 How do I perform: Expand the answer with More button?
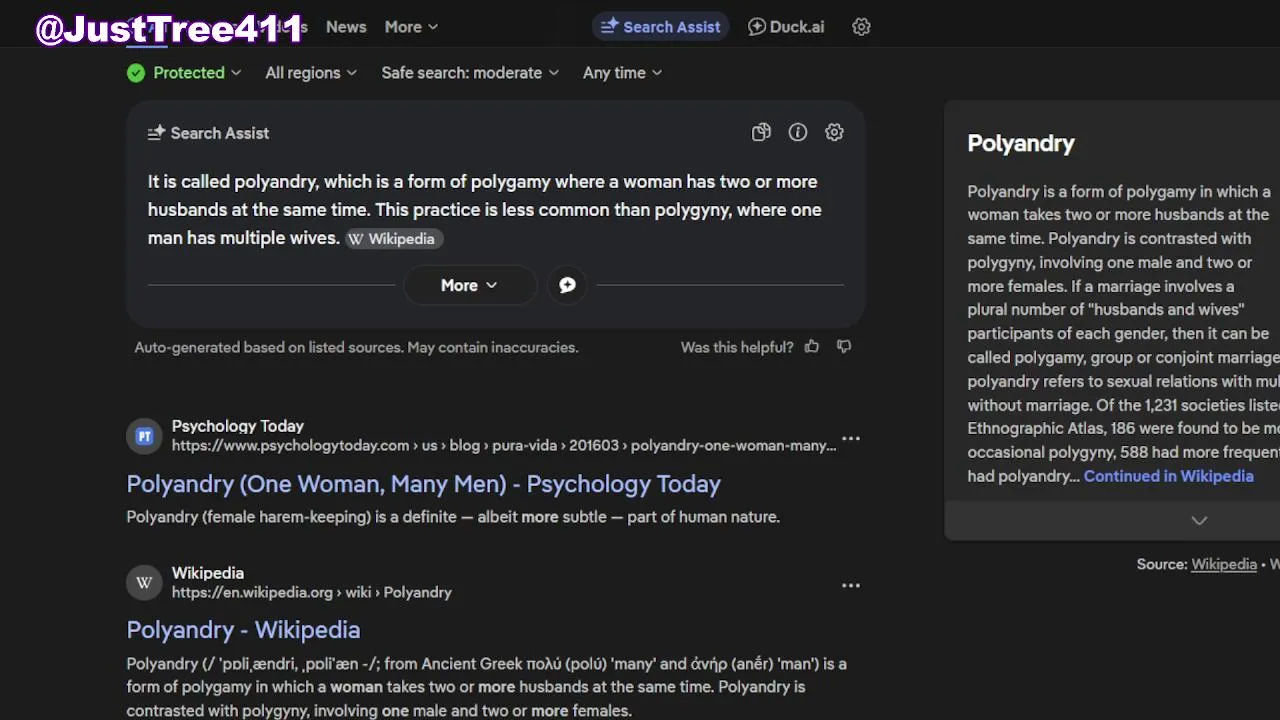(469, 285)
